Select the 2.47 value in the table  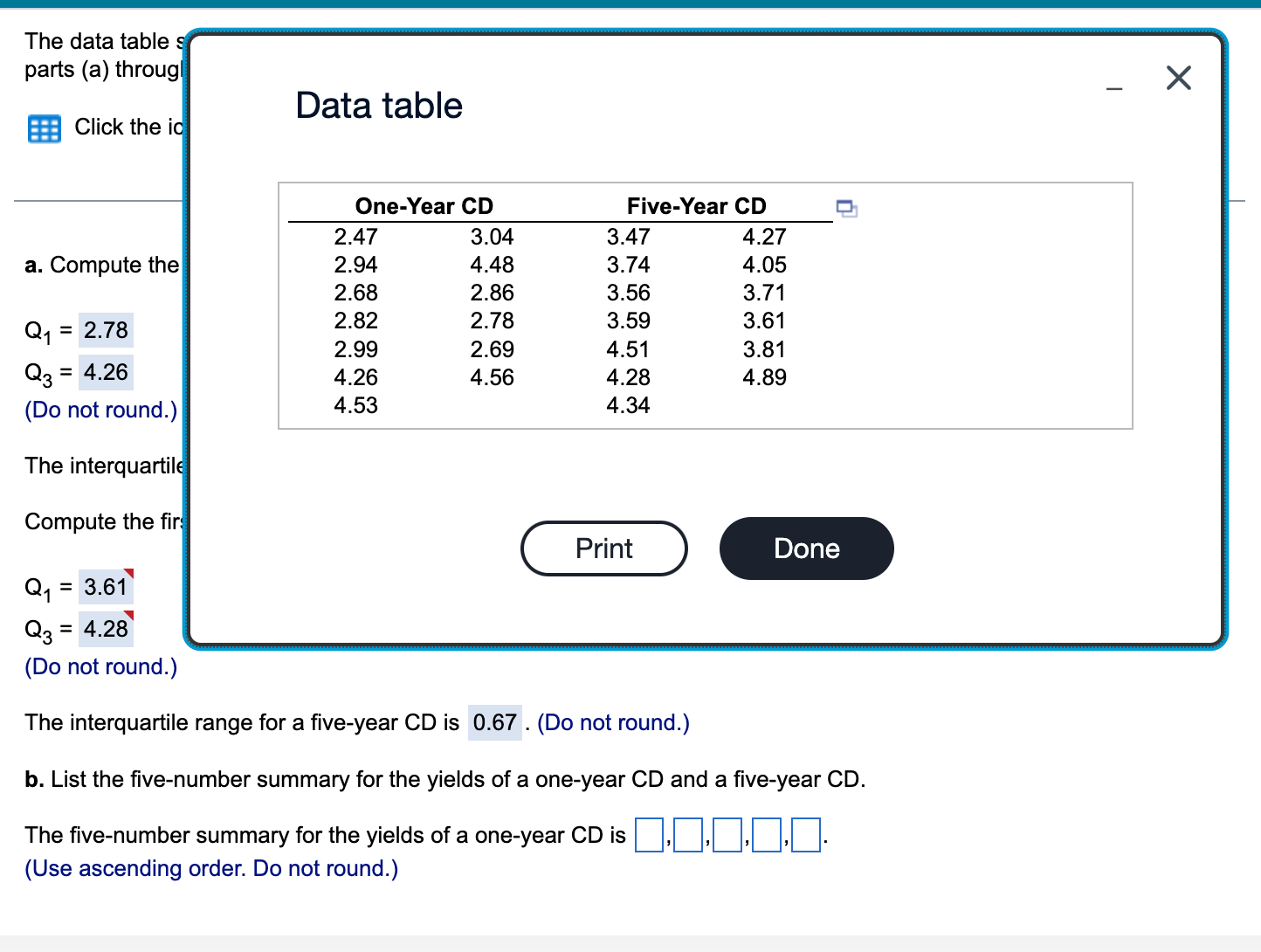point(356,237)
